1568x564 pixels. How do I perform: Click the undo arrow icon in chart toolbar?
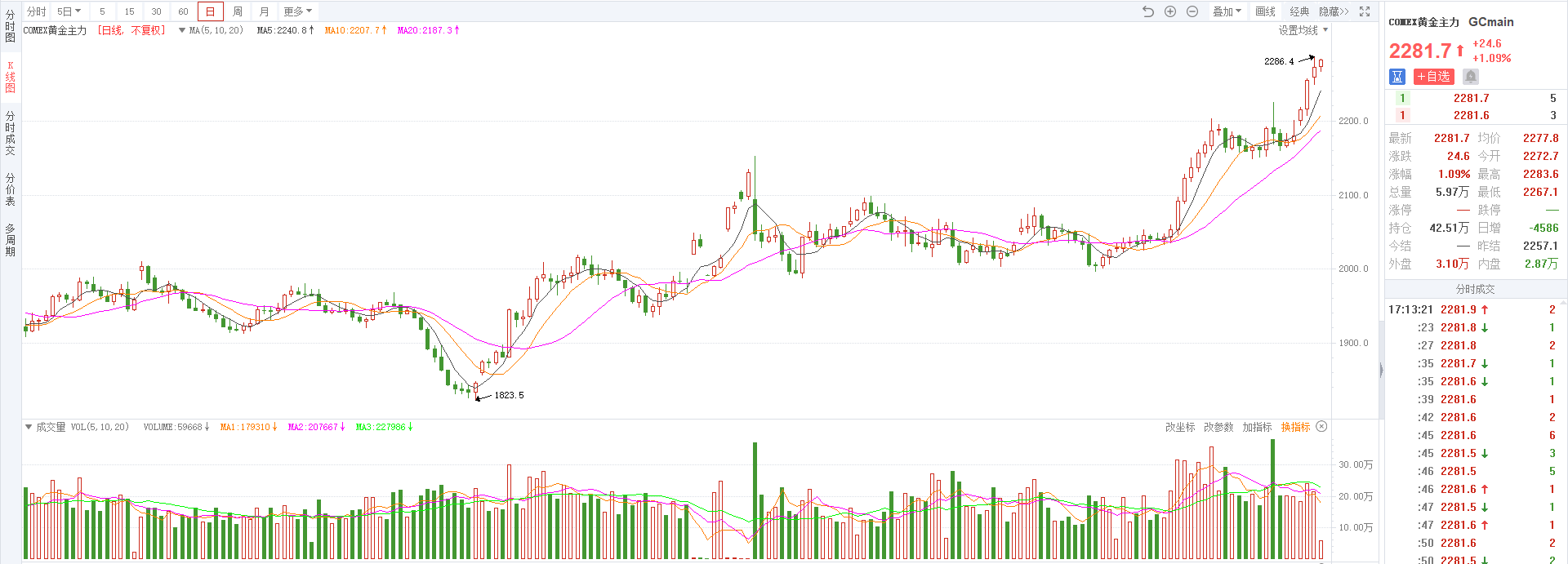point(1147,11)
